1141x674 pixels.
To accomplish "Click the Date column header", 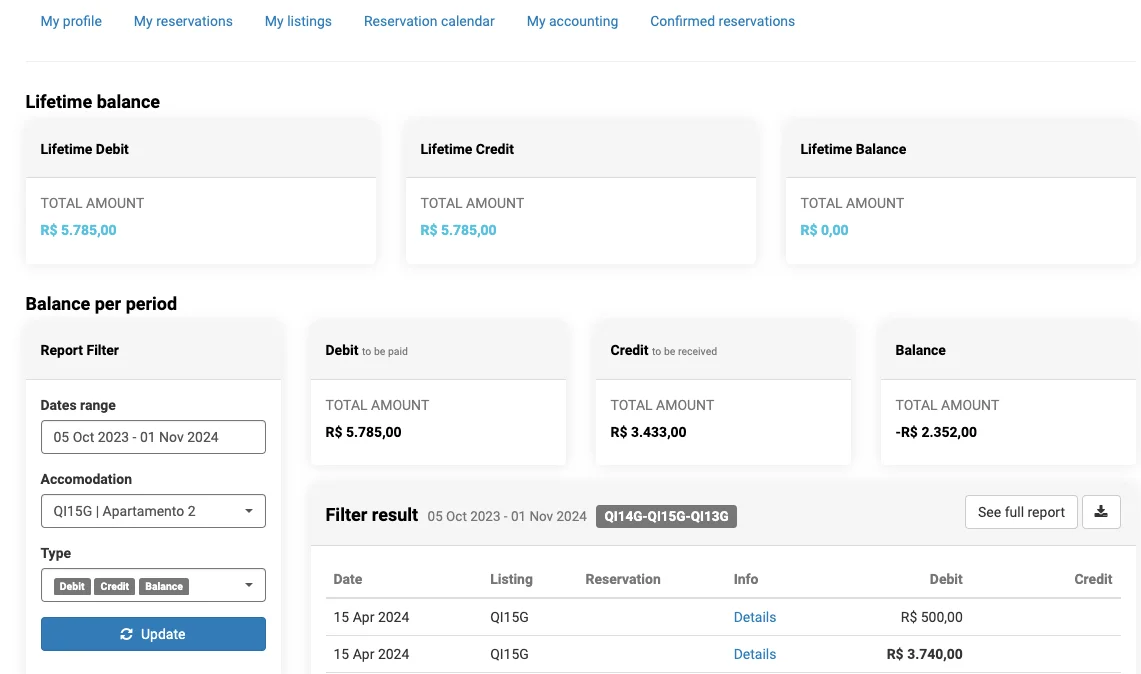I will [x=348, y=579].
